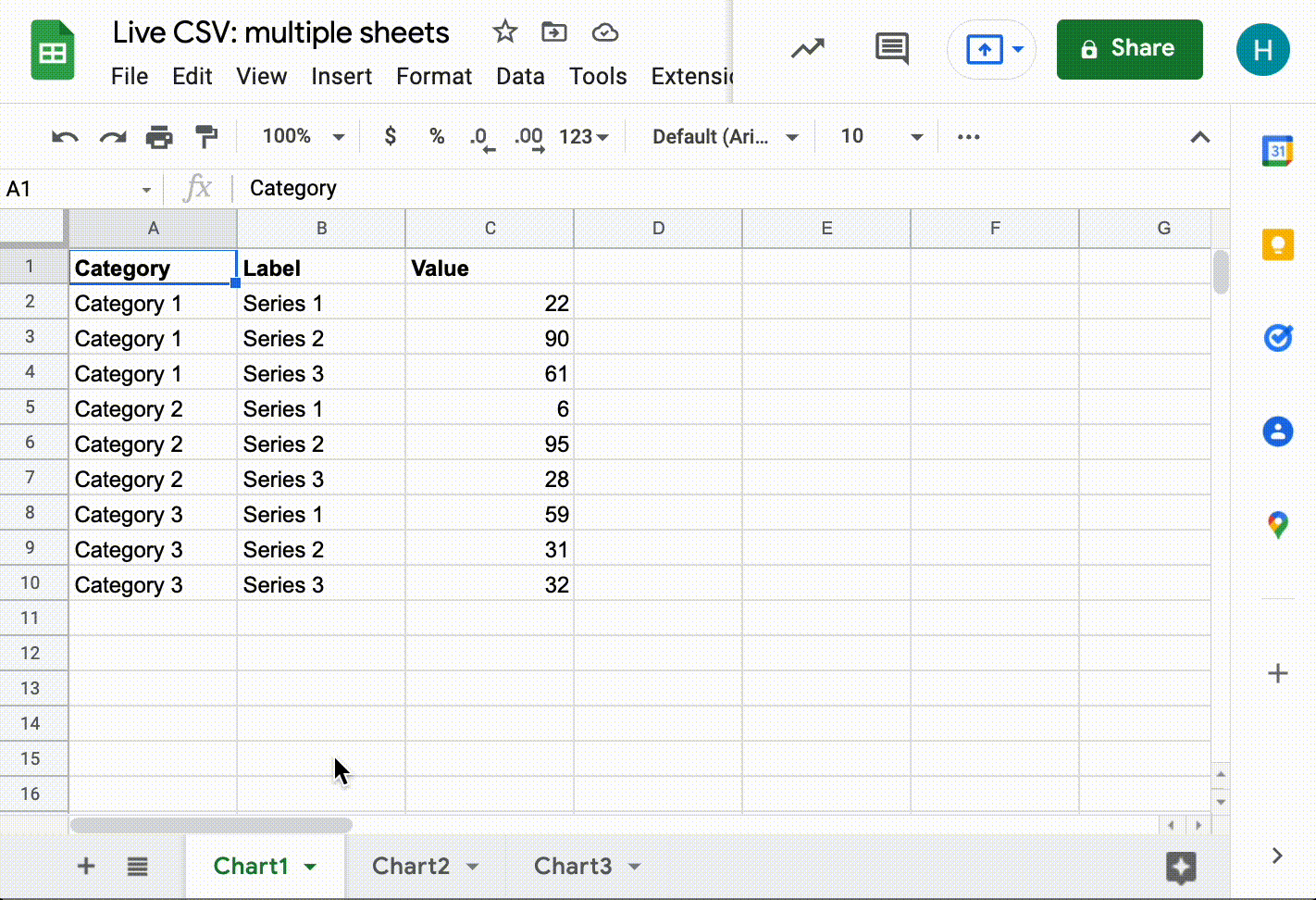Open the Data menu
Screen dimensions: 1316x900
pos(520,76)
